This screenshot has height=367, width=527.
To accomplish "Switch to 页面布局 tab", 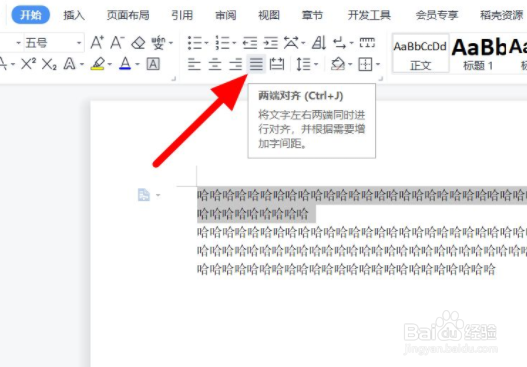I will click(x=128, y=15).
